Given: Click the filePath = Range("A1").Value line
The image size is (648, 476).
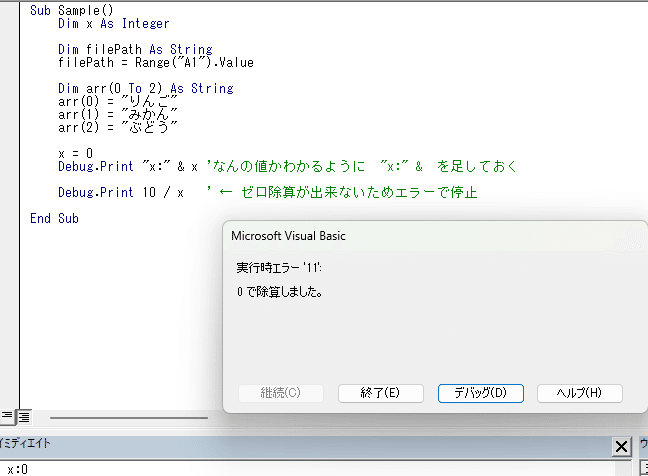Looking at the screenshot, I should (x=156, y=62).
